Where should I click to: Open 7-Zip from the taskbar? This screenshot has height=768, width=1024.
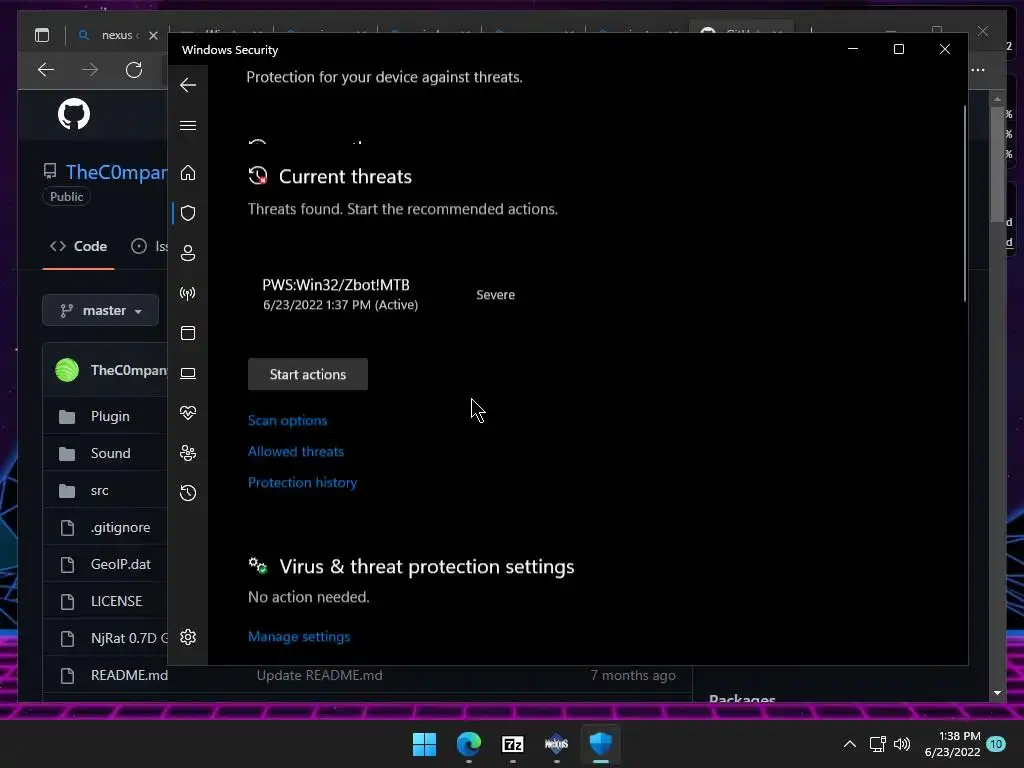[513, 744]
